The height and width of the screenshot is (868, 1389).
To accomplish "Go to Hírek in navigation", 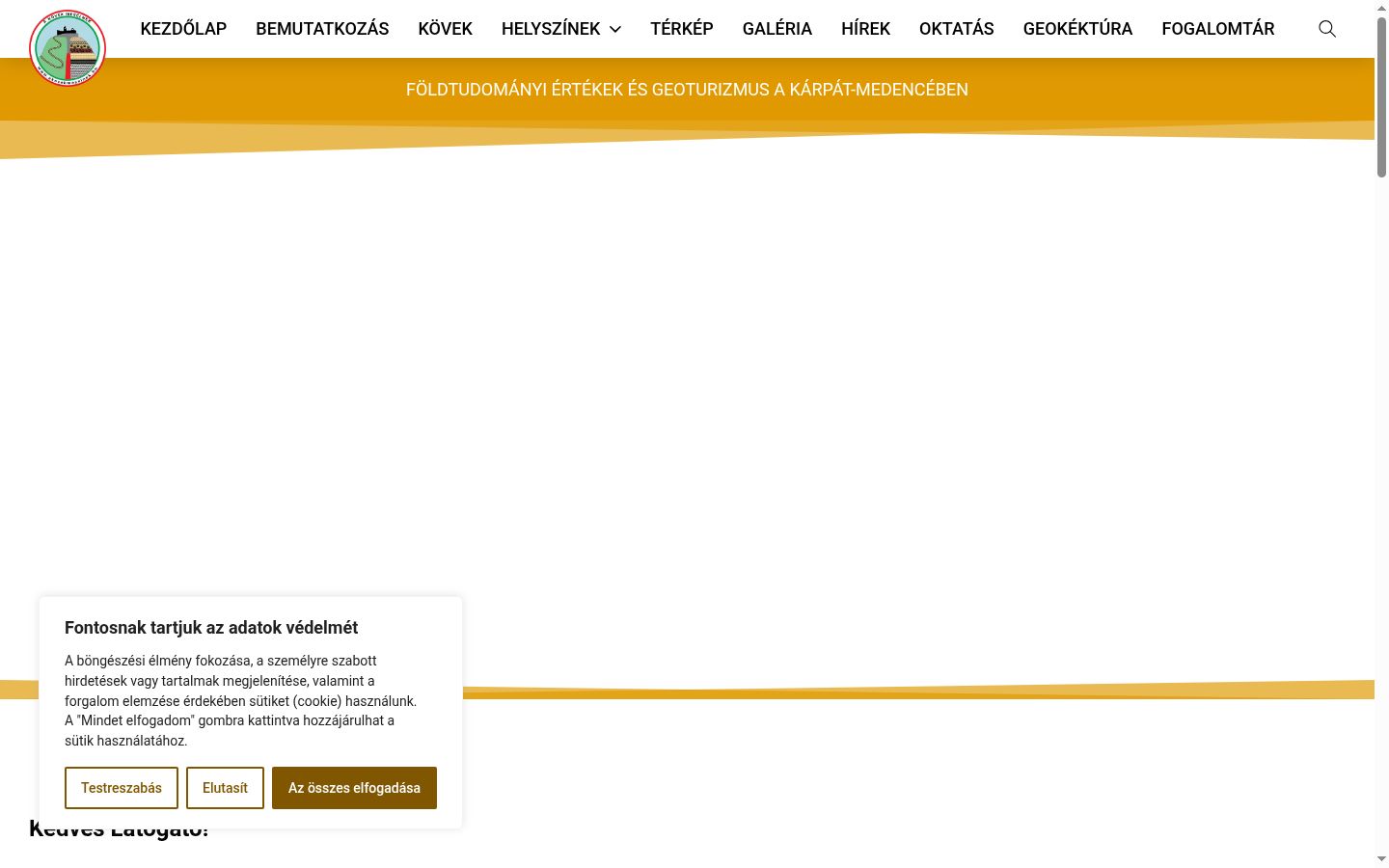I will click(865, 29).
